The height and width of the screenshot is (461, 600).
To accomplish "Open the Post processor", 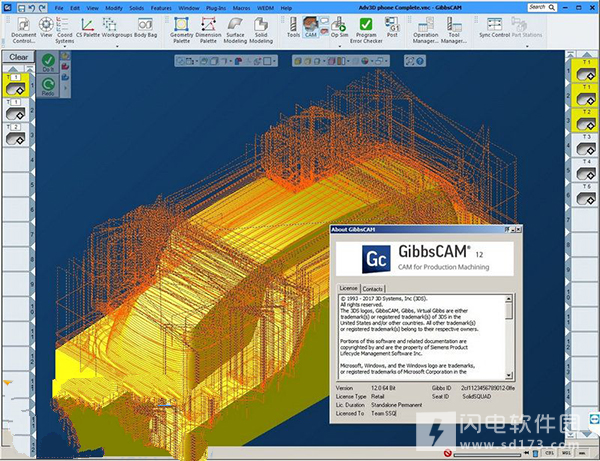I will [x=392, y=27].
